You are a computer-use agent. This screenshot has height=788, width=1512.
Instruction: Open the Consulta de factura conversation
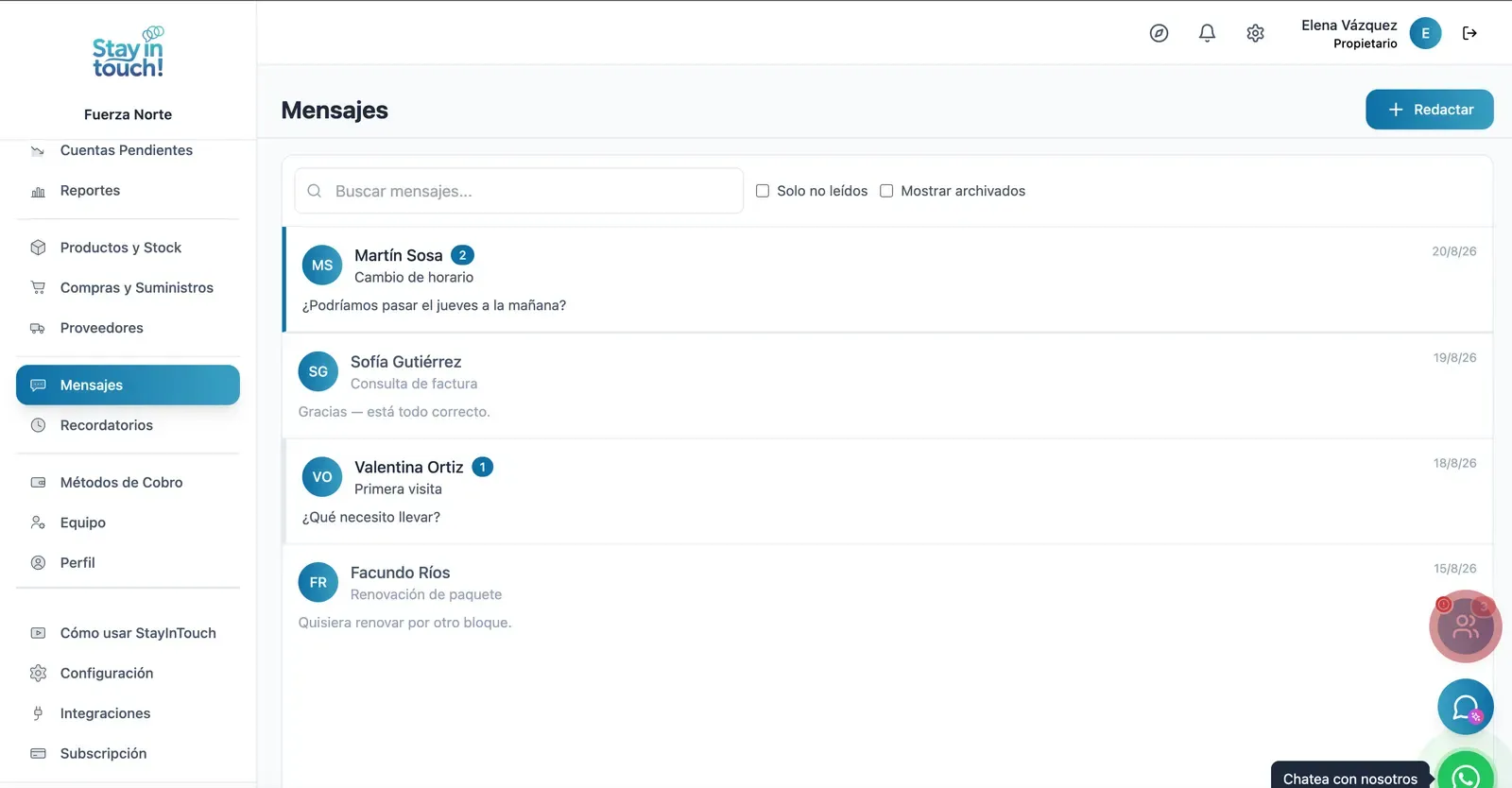coord(888,385)
